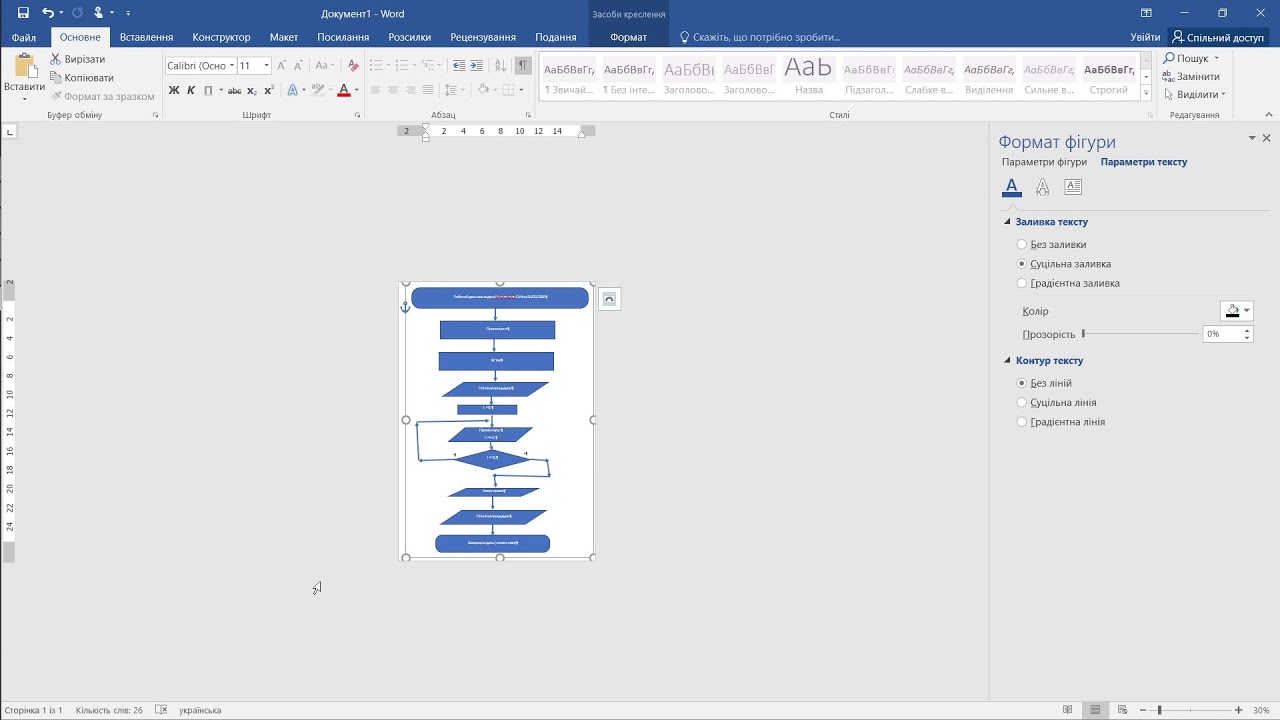Image resolution: width=1280 pixels, height=720 pixels.
Task: Select the Градієнтна заливка radio option
Action: (x=1021, y=283)
